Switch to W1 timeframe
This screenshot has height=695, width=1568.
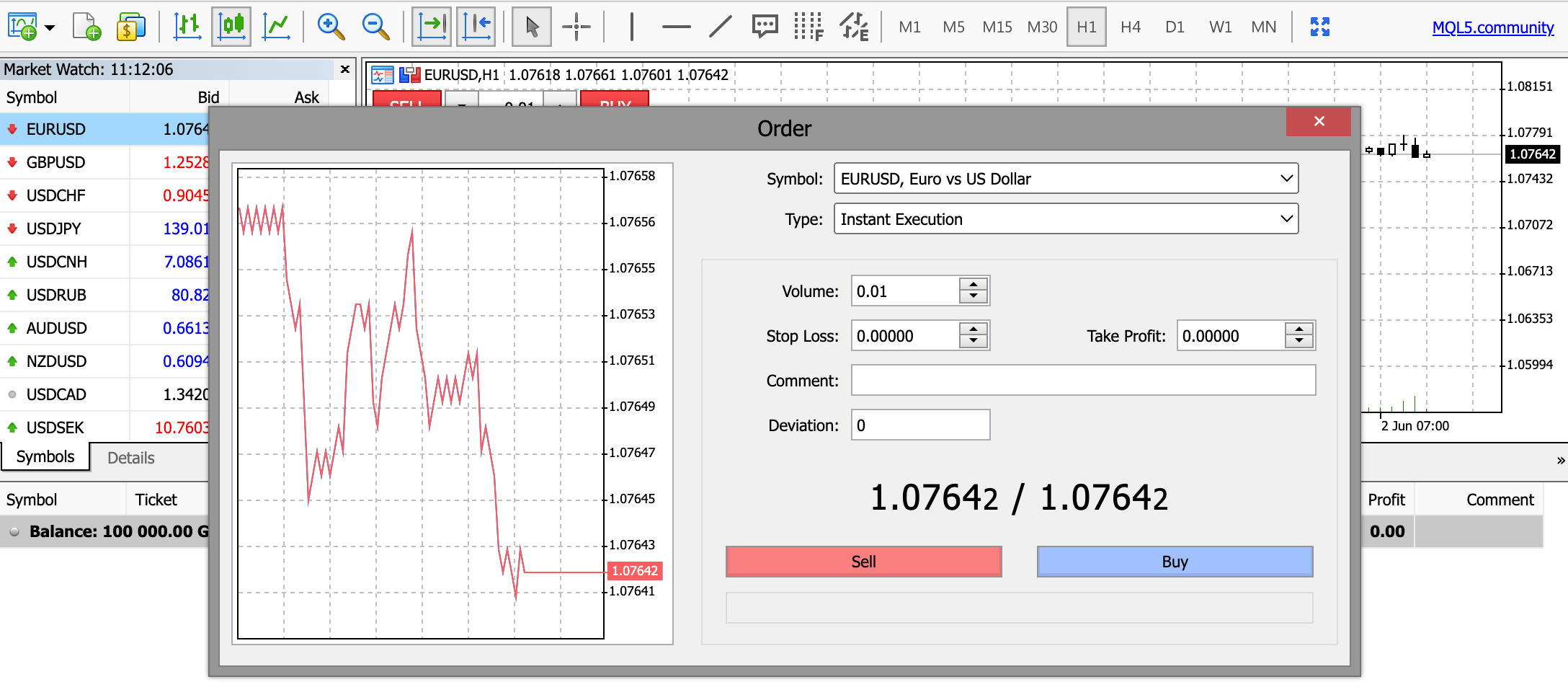(1220, 27)
